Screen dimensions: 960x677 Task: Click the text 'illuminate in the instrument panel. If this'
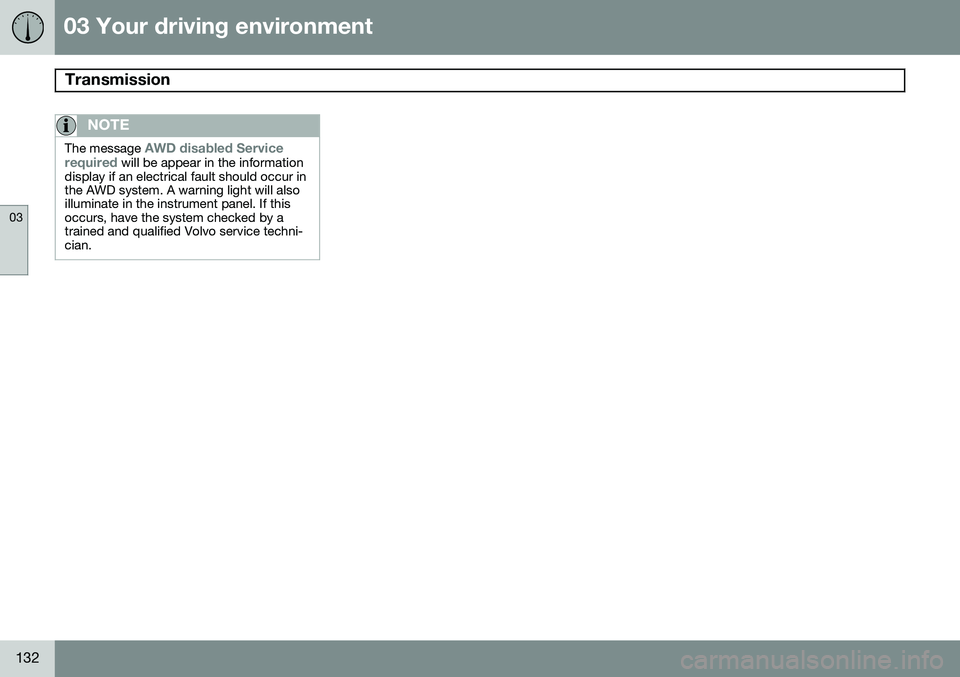pos(178,204)
